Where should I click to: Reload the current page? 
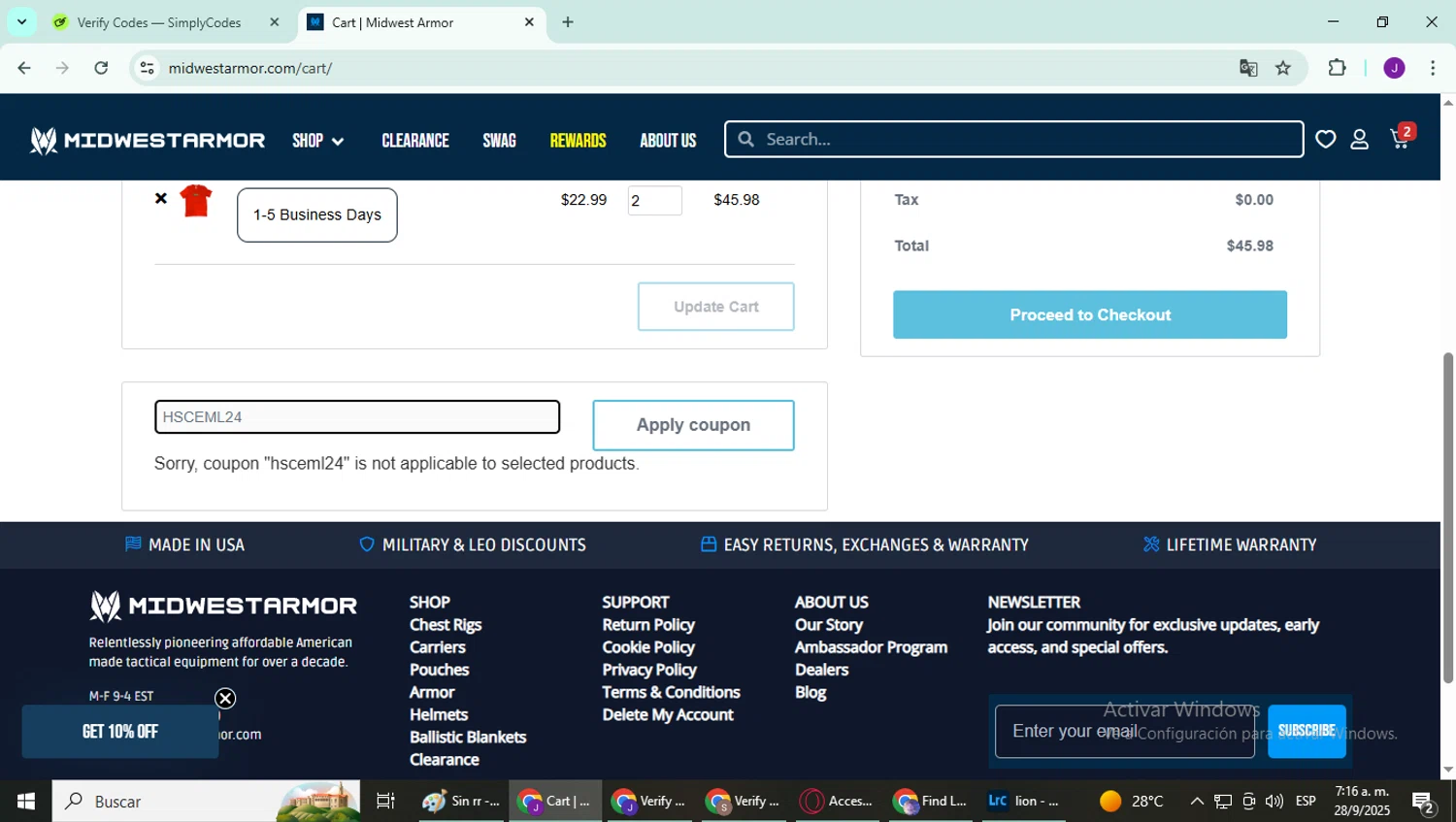click(x=101, y=68)
